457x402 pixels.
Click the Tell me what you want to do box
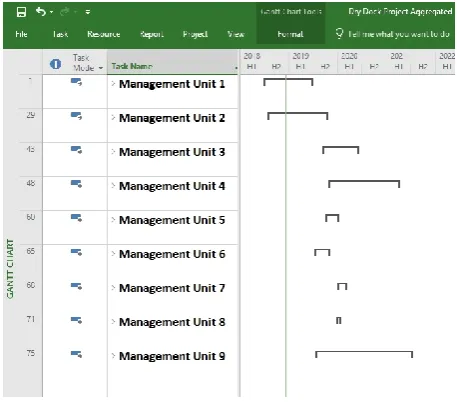399,34
